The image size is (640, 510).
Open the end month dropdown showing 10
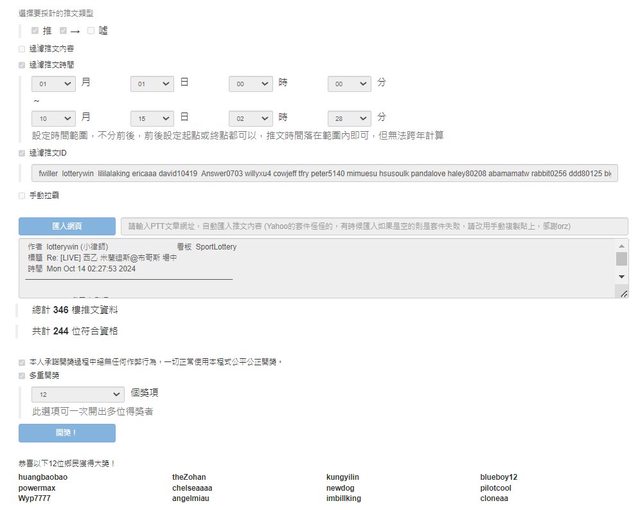point(53,118)
